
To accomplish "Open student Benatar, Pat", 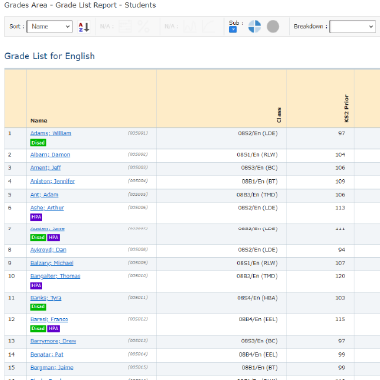I will 47,354.
